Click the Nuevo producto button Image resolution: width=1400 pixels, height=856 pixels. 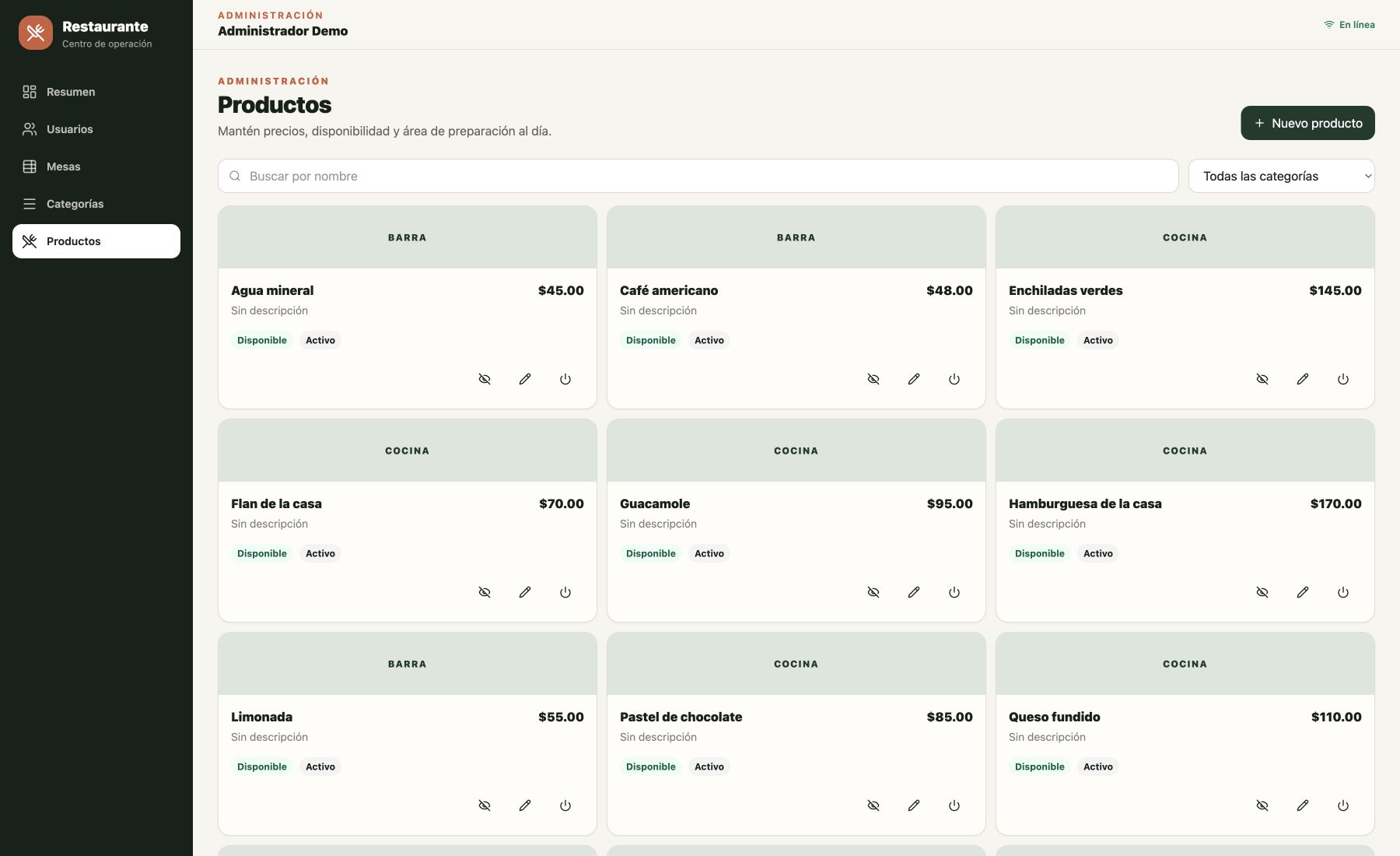click(x=1307, y=123)
